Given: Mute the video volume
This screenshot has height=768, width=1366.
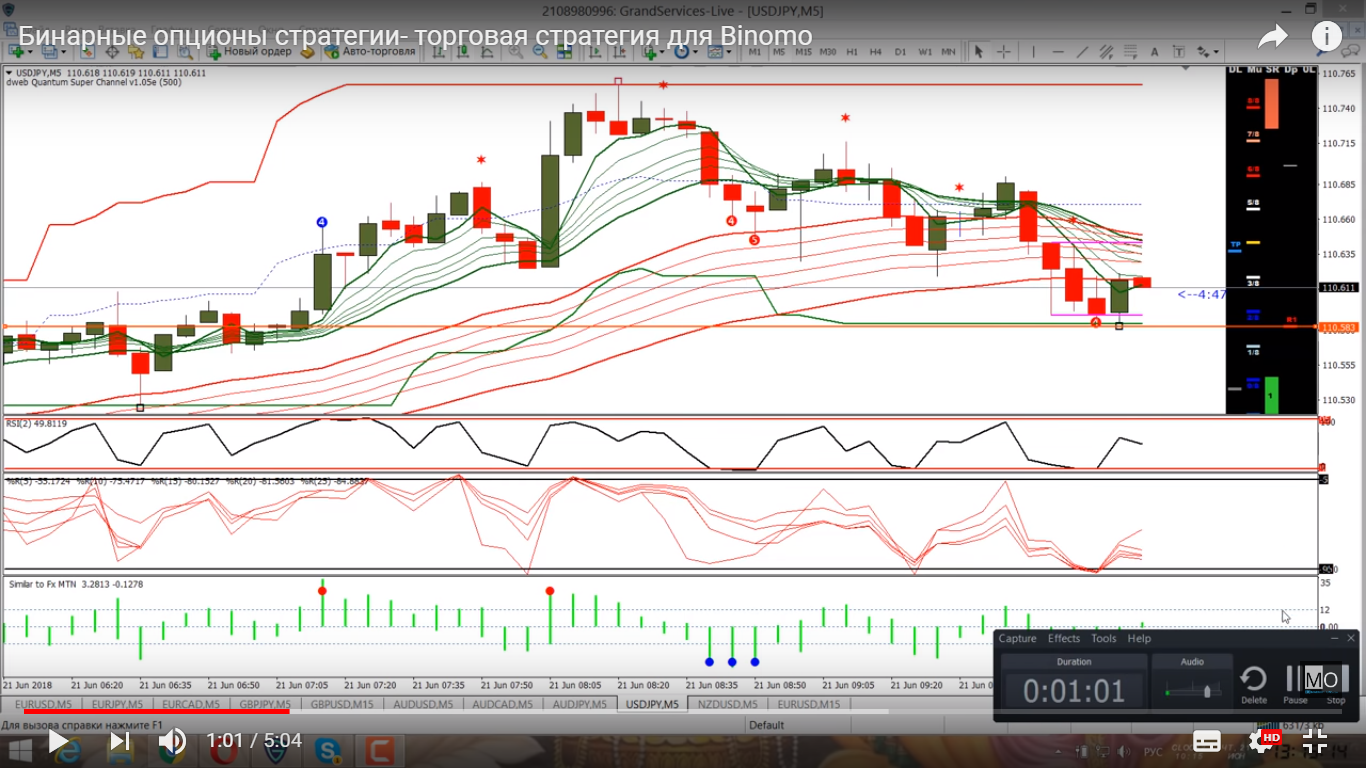Looking at the screenshot, I should tap(172, 741).
